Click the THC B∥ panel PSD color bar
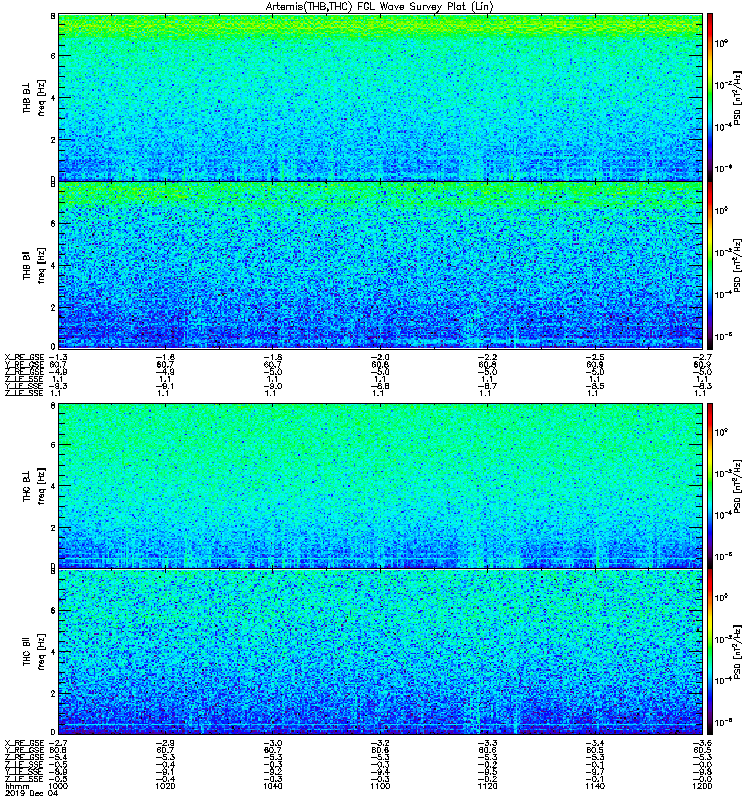Screen dimensions: 750x800 [709, 651]
